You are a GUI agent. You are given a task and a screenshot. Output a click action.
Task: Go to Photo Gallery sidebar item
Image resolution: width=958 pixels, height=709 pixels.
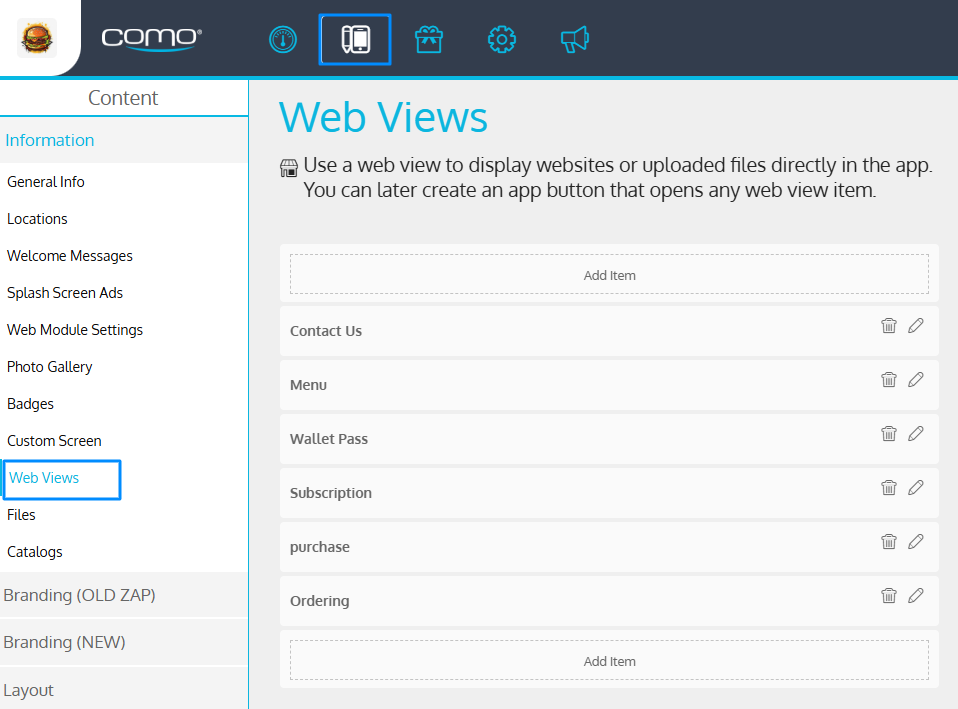(x=50, y=367)
